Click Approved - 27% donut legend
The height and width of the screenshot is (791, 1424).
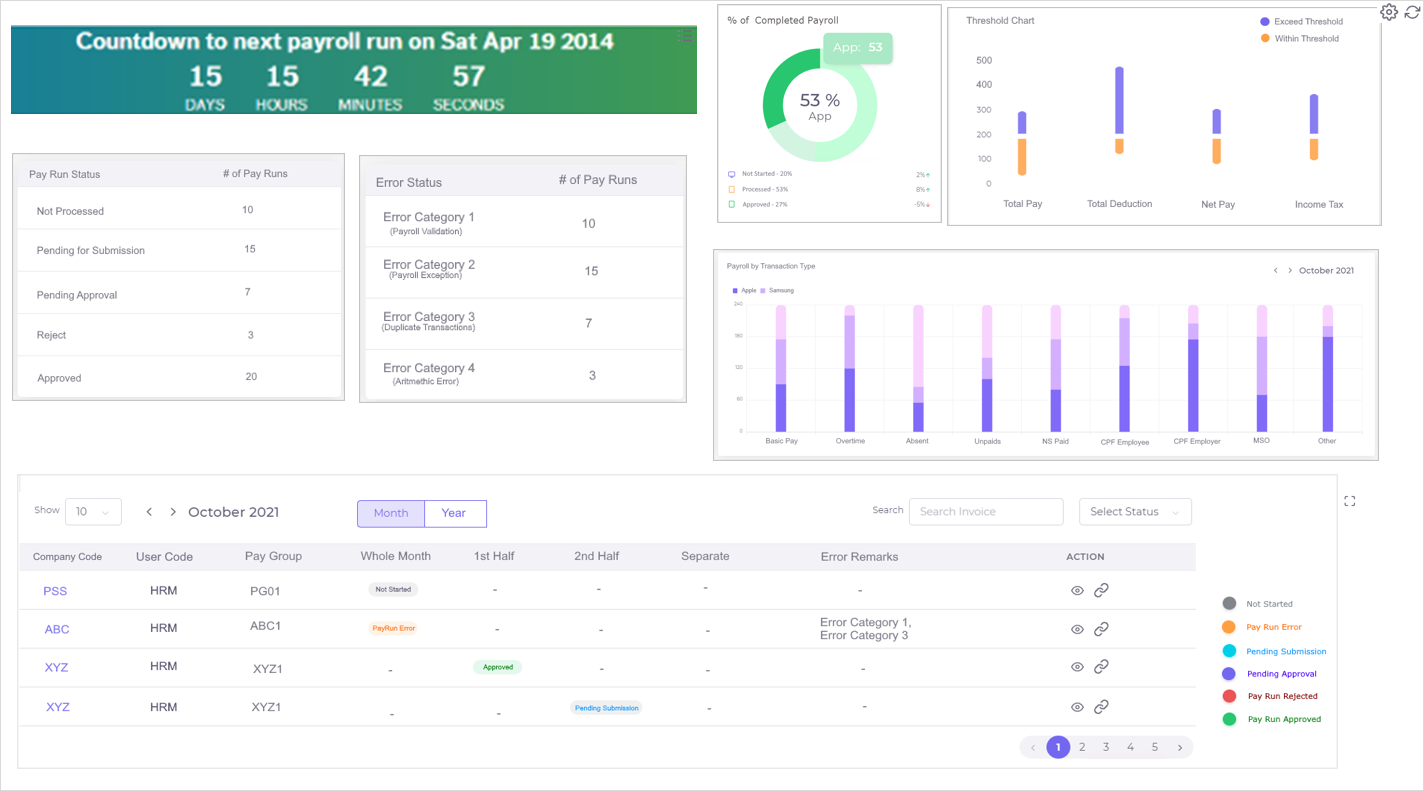(758, 204)
